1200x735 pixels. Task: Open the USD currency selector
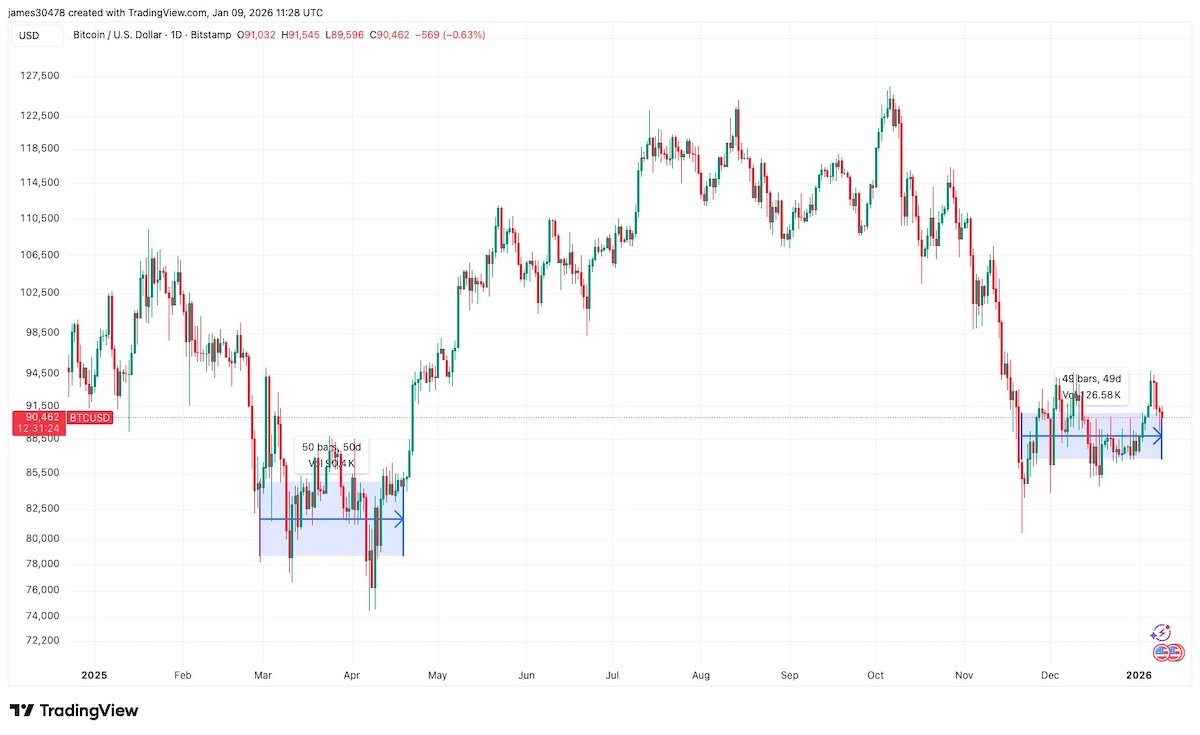tap(32, 34)
